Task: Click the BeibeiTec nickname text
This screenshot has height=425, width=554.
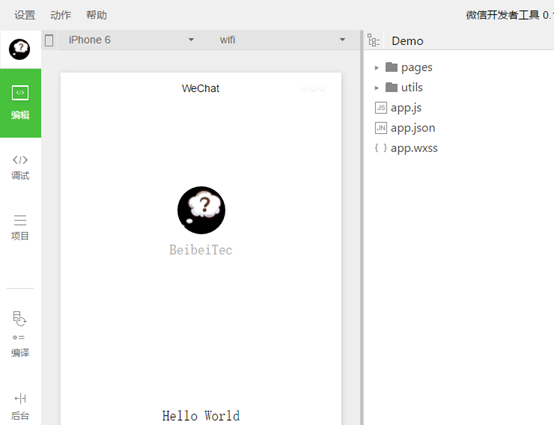Action: point(201,250)
